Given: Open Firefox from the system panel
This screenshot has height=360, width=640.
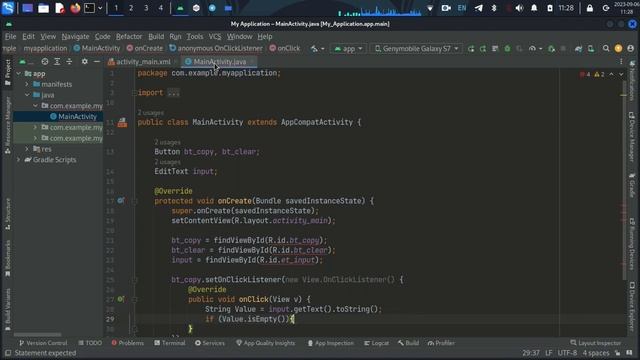Looking at the screenshot, I should pyautogui.click(x=75, y=8).
